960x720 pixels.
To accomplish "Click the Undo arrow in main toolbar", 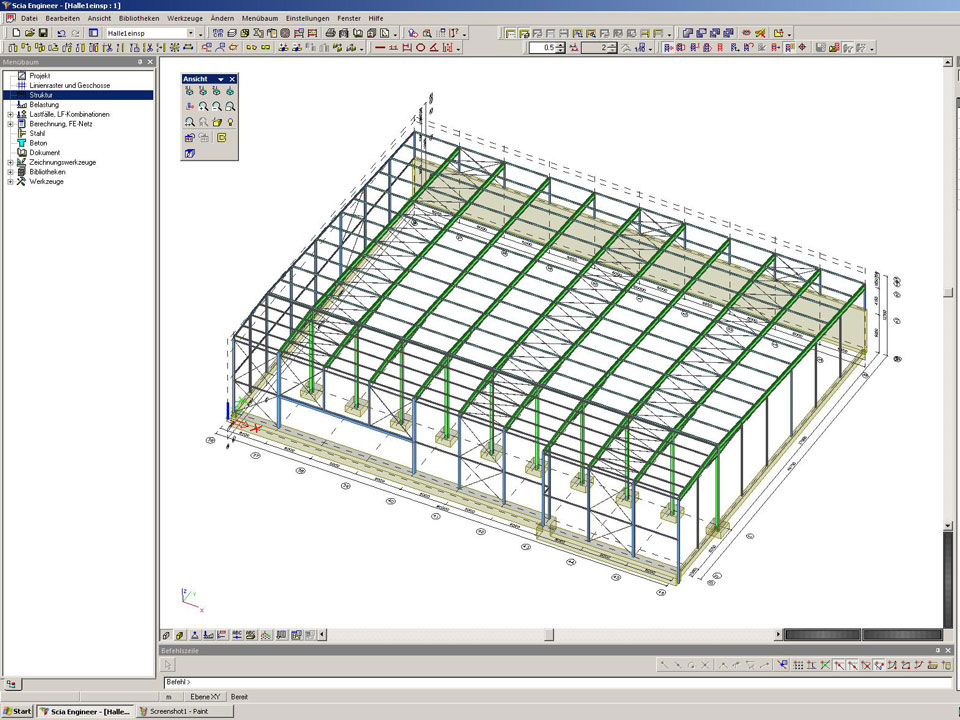I will (x=61, y=33).
